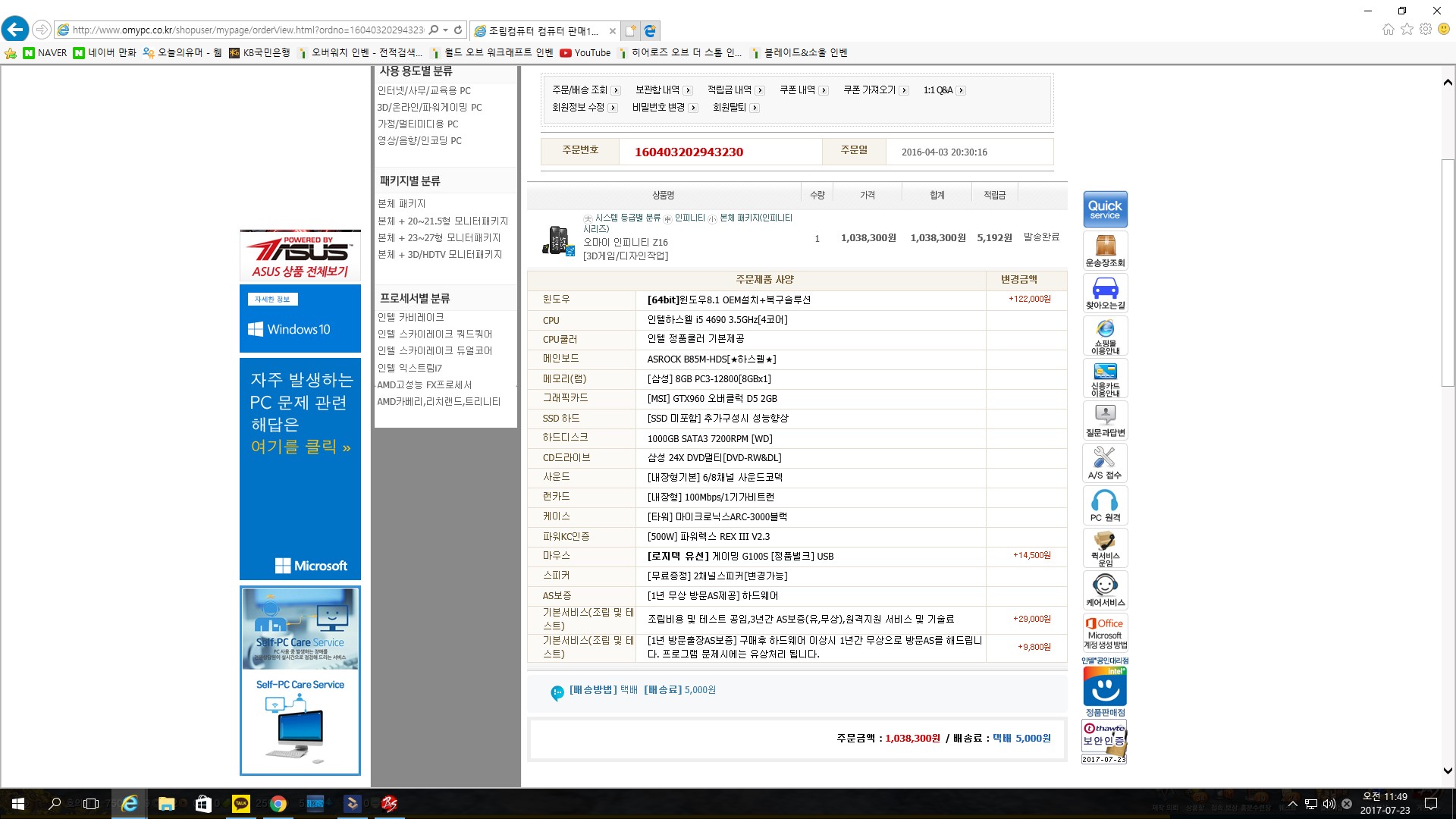Open 네이버 만화 bookmark
The width and height of the screenshot is (1456, 819).
click(105, 53)
